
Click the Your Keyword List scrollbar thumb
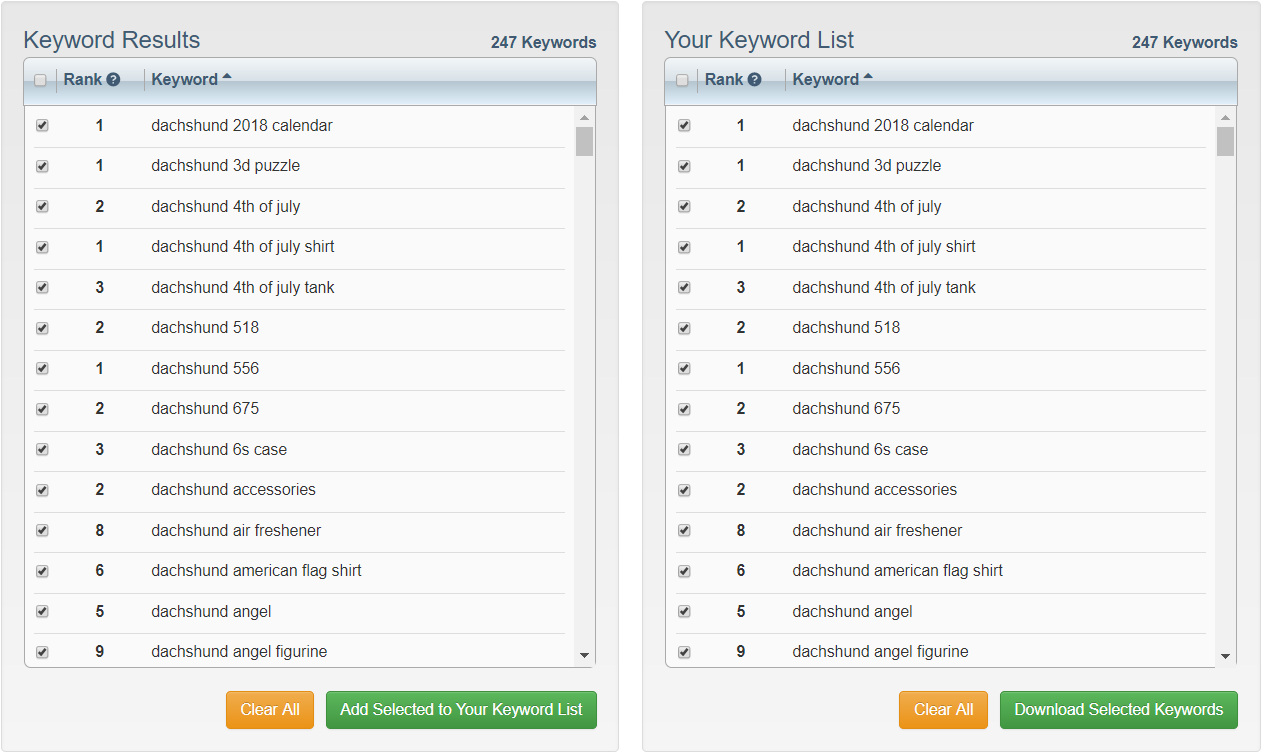click(x=1226, y=141)
